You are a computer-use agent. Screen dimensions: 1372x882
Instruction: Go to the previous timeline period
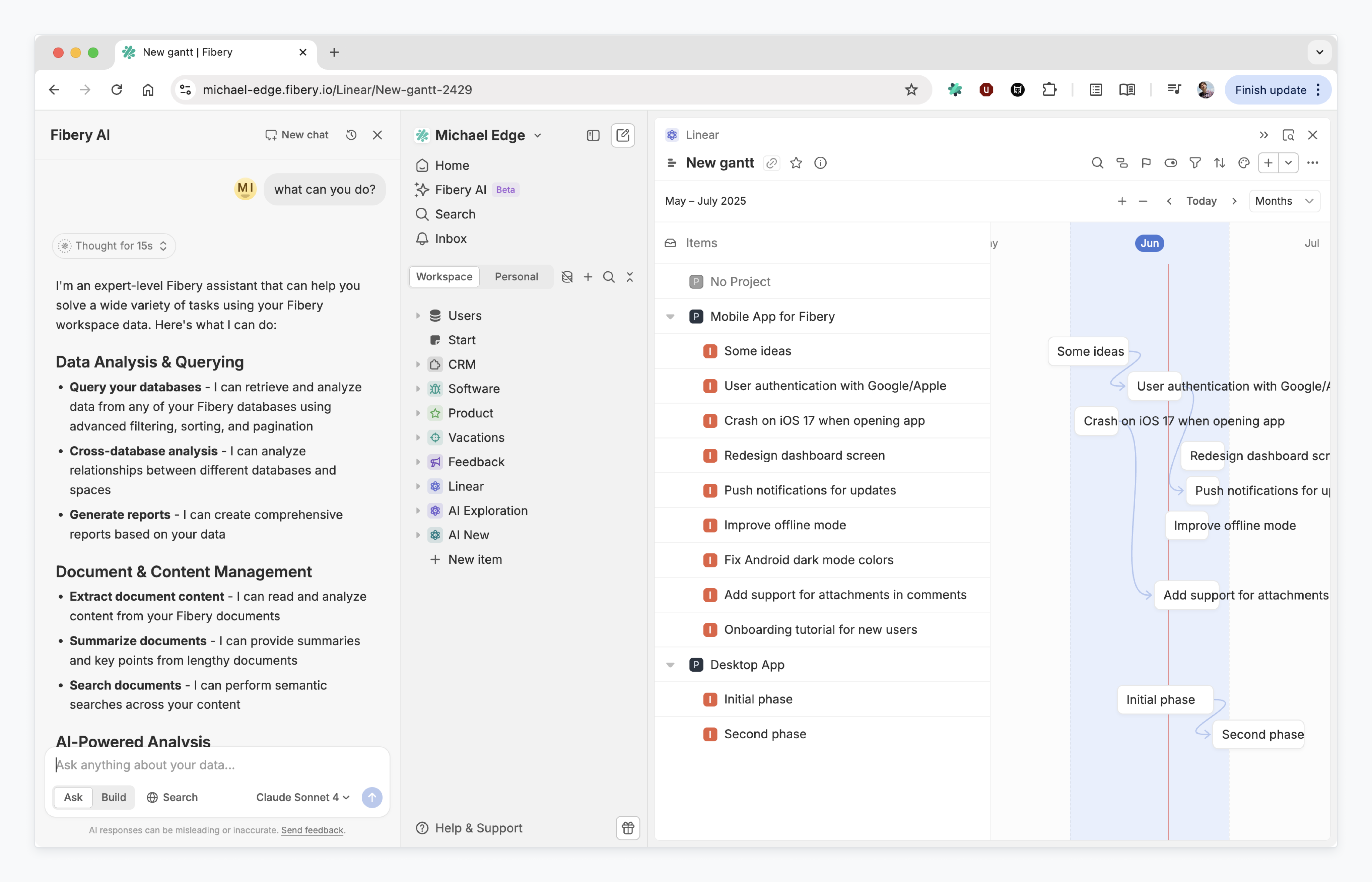[x=1169, y=201]
